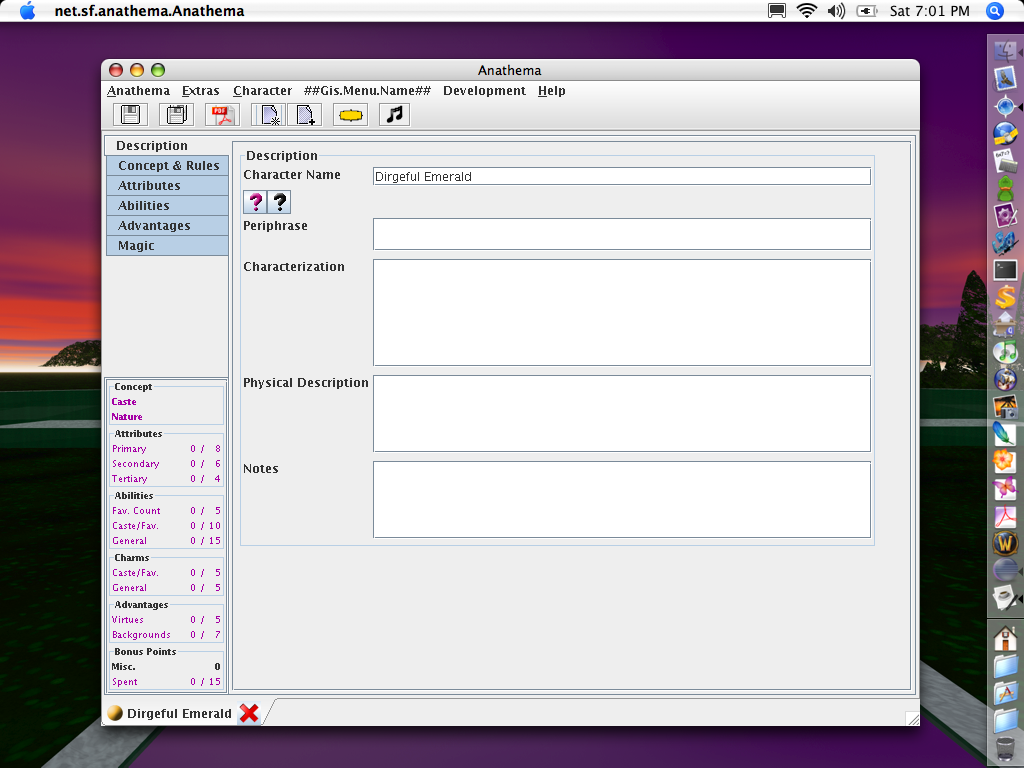Open the ##Gis.Menu.Name## menu
The image size is (1024, 768).
pyautogui.click(x=367, y=91)
